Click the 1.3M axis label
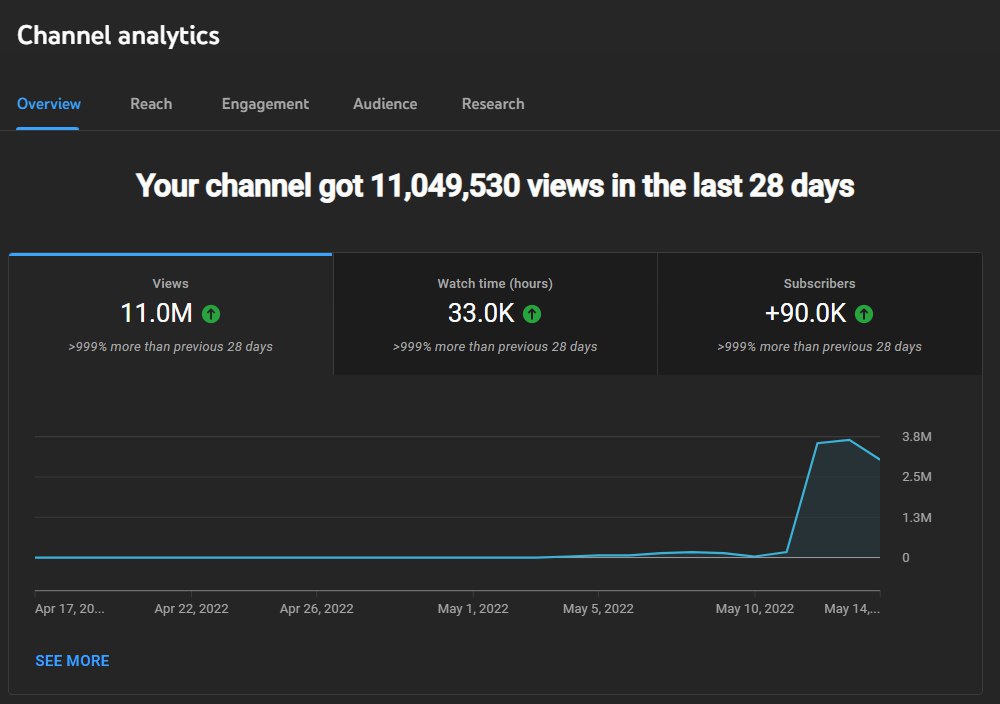The height and width of the screenshot is (704, 1000). [916, 518]
